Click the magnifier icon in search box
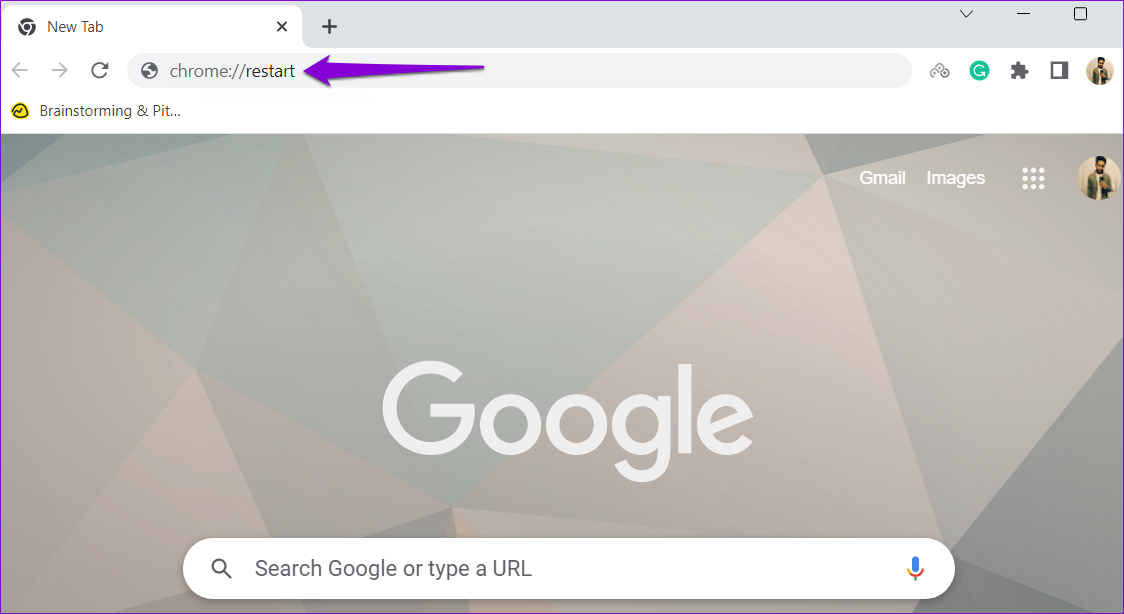This screenshot has height=614, width=1124. (x=222, y=569)
